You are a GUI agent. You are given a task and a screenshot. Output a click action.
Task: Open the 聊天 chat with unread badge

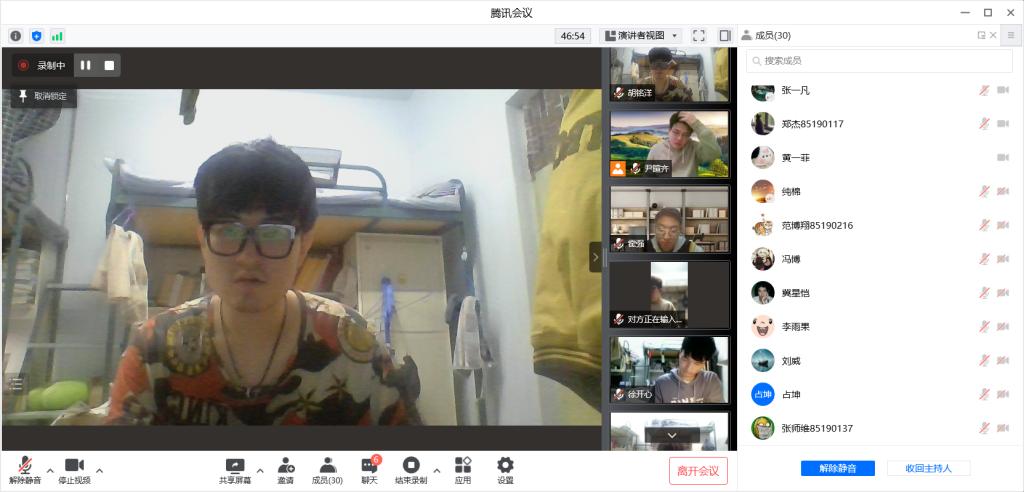(370, 469)
